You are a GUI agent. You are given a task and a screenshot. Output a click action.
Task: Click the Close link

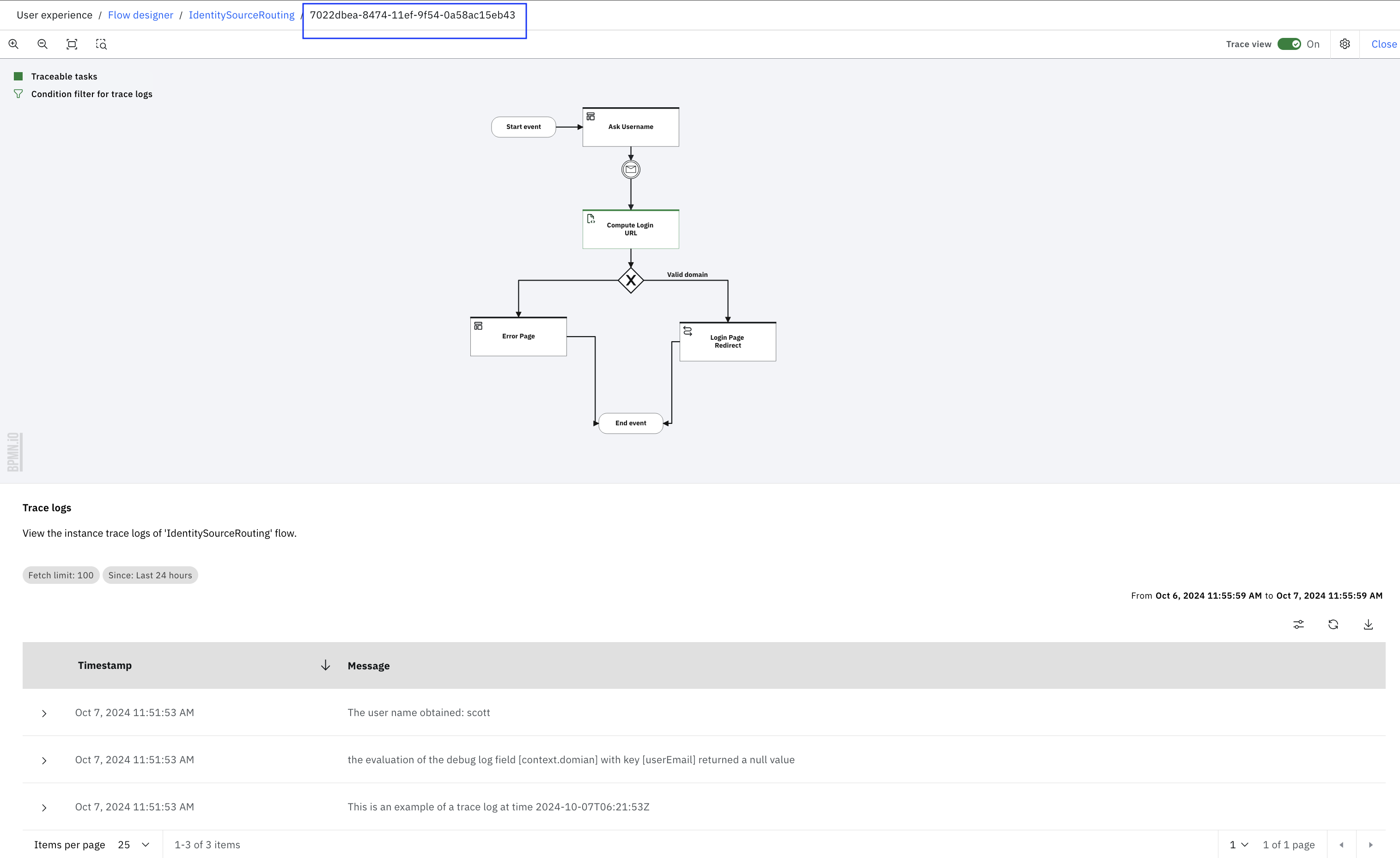[1383, 44]
